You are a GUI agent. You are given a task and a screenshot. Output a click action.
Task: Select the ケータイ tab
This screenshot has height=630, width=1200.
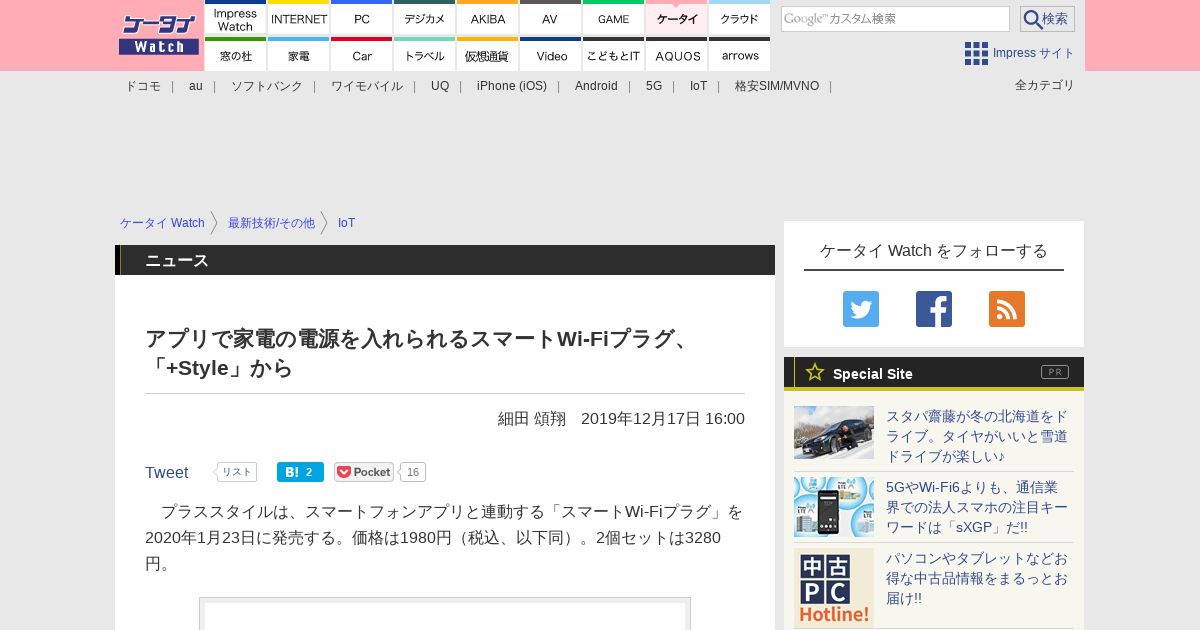677,19
